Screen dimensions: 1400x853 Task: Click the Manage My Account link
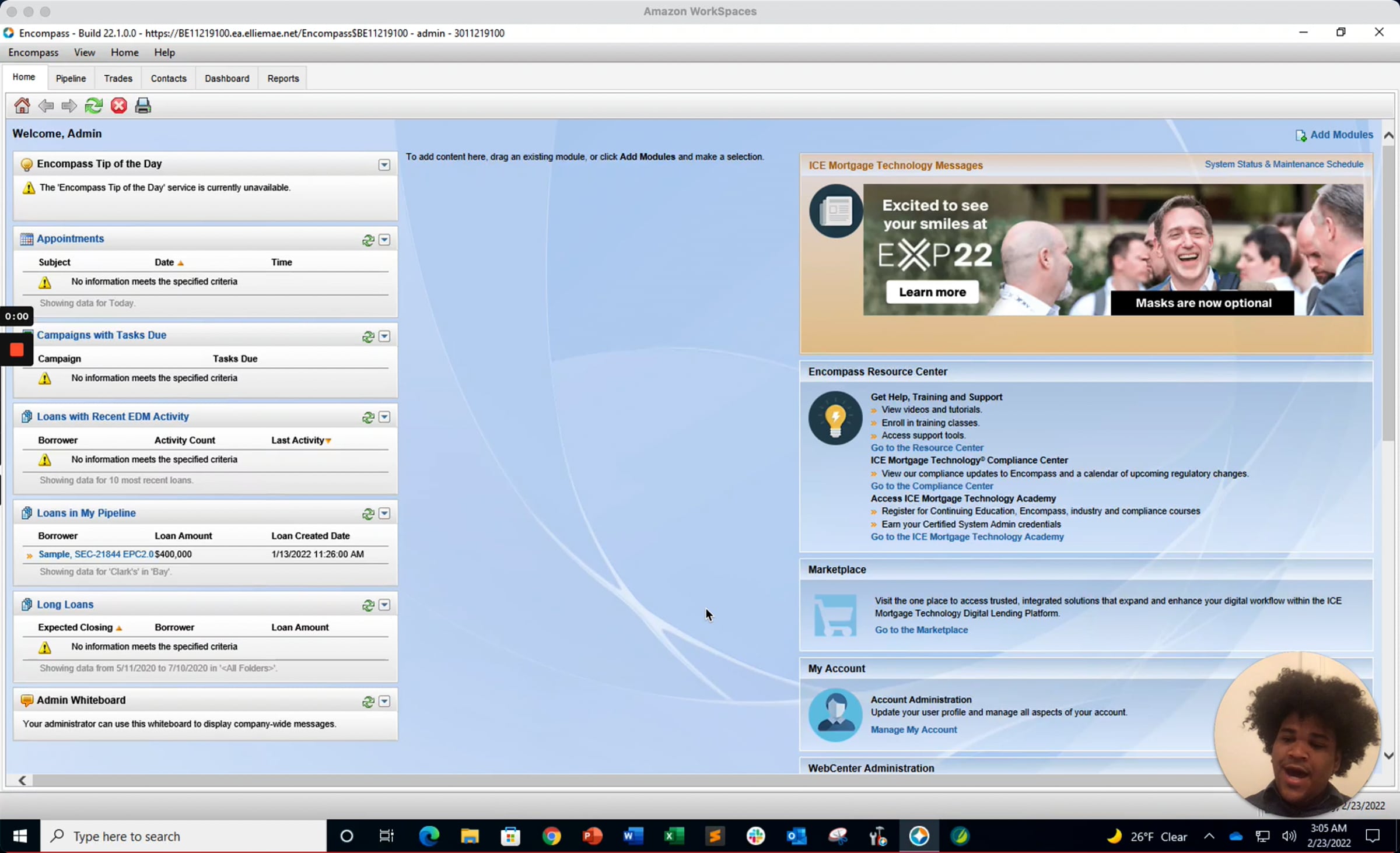pyautogui.click(x=914, y=729)
